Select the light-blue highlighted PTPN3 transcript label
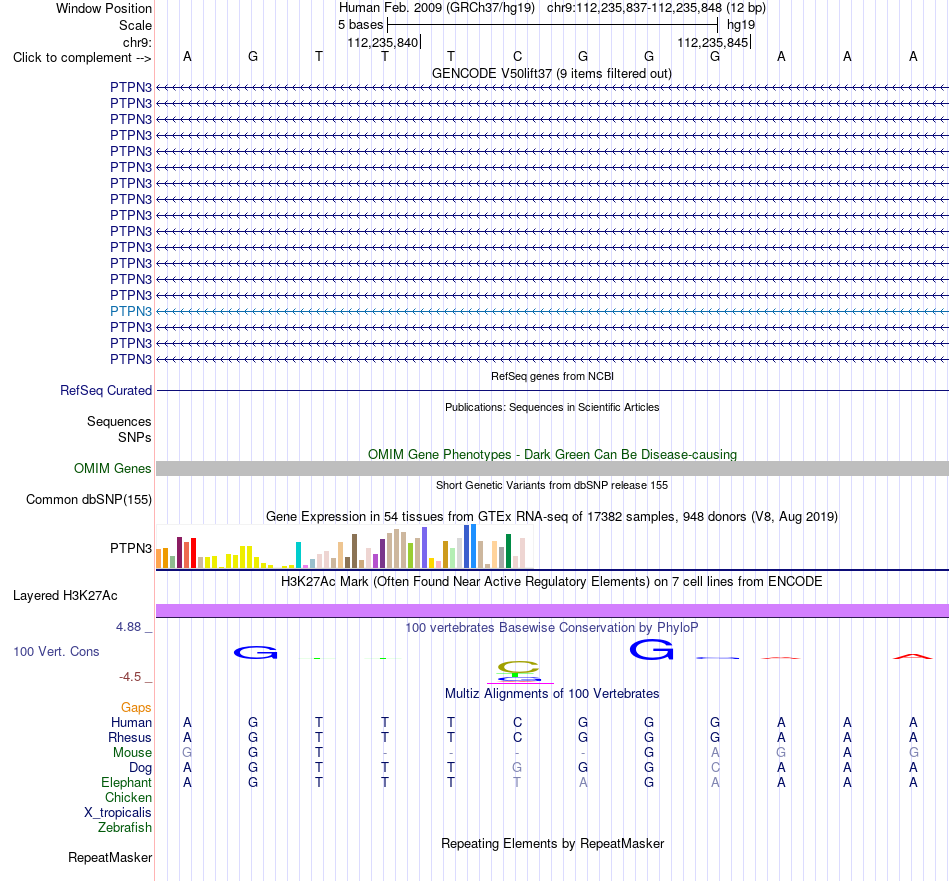The height and width of the screenshot is (881, 950). click(131, 311)
